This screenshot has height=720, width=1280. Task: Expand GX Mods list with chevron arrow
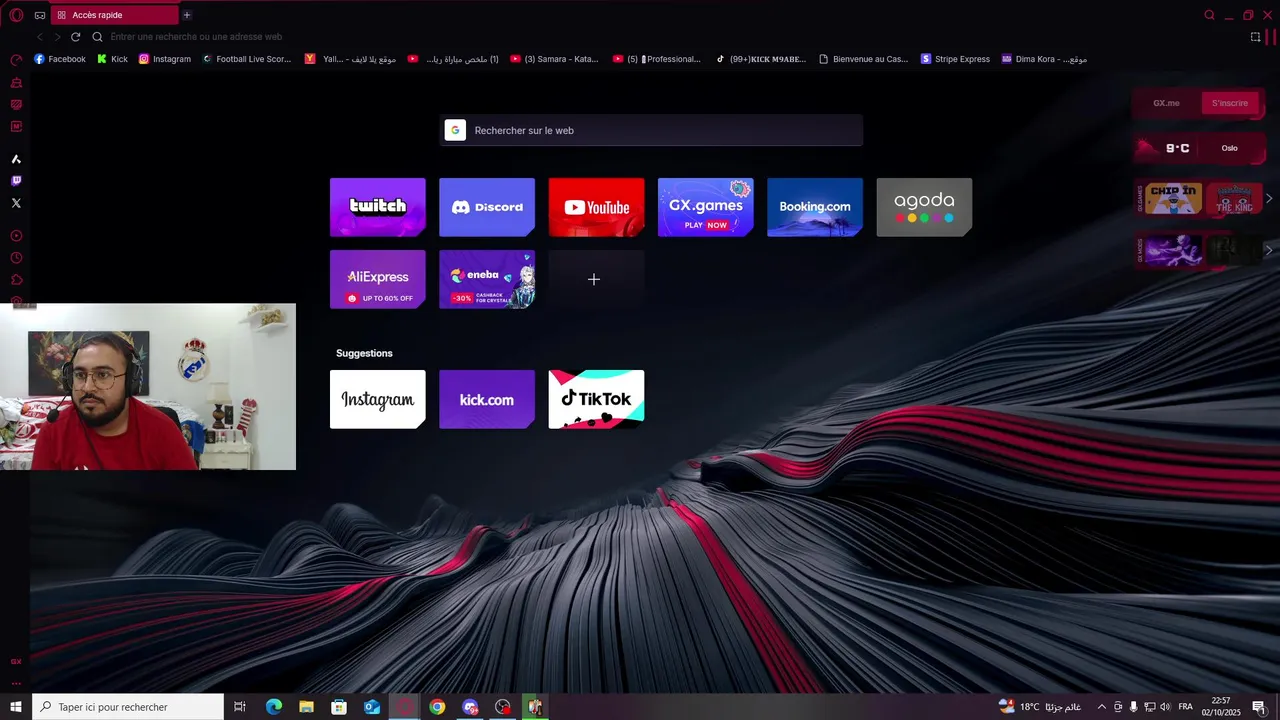coord(1269,250)
